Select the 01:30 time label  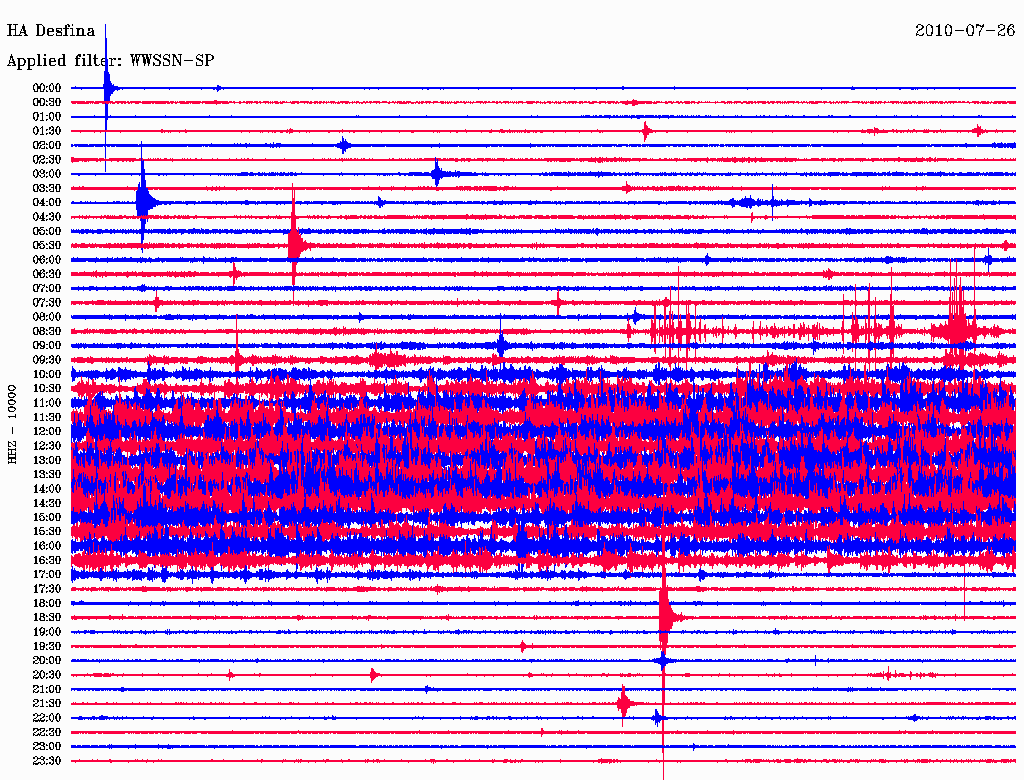(x=47, y=131)
